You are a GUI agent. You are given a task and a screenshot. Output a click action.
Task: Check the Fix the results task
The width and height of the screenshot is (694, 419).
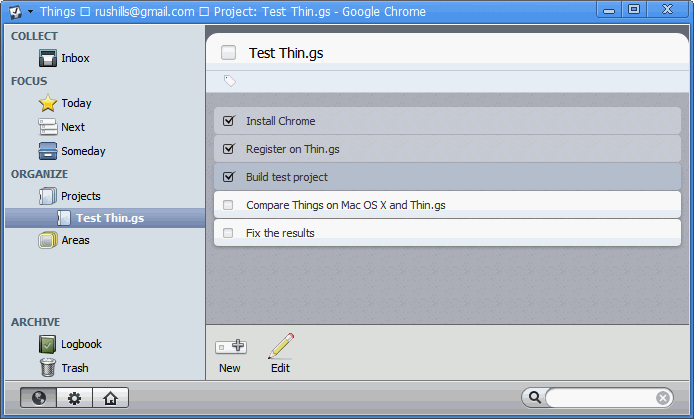(x=228, y=233)
